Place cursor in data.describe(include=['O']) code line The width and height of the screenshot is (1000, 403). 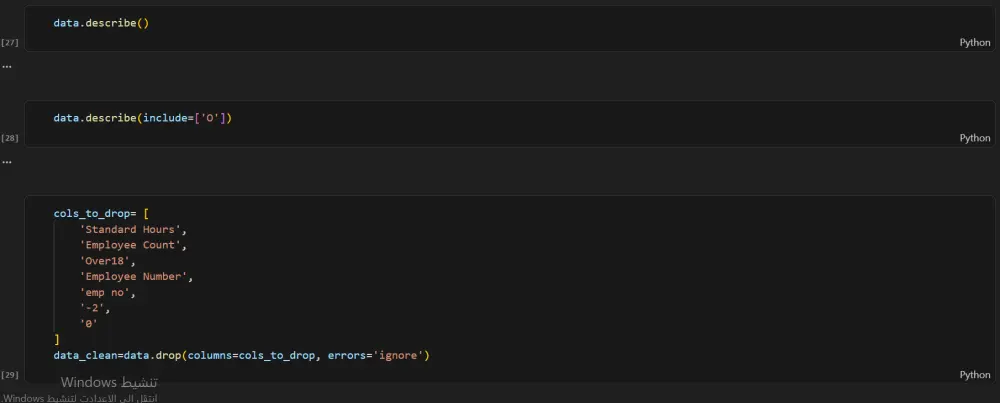[x=142, y=119]
